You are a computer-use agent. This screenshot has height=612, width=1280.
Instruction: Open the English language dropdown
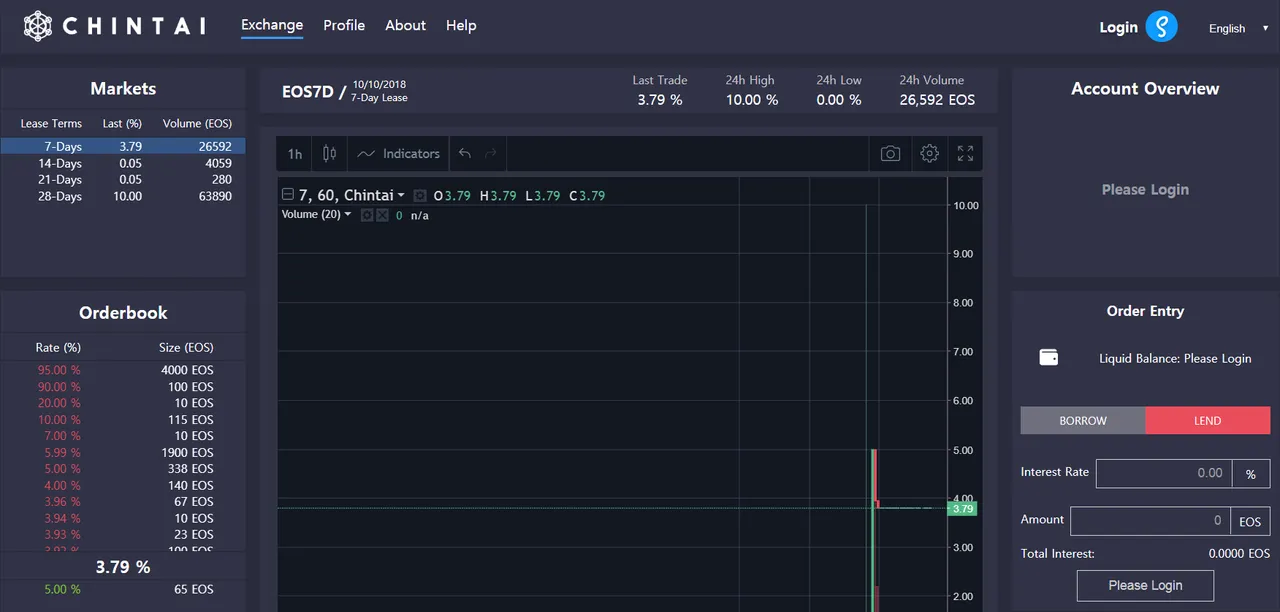[x=1238, y=28]
